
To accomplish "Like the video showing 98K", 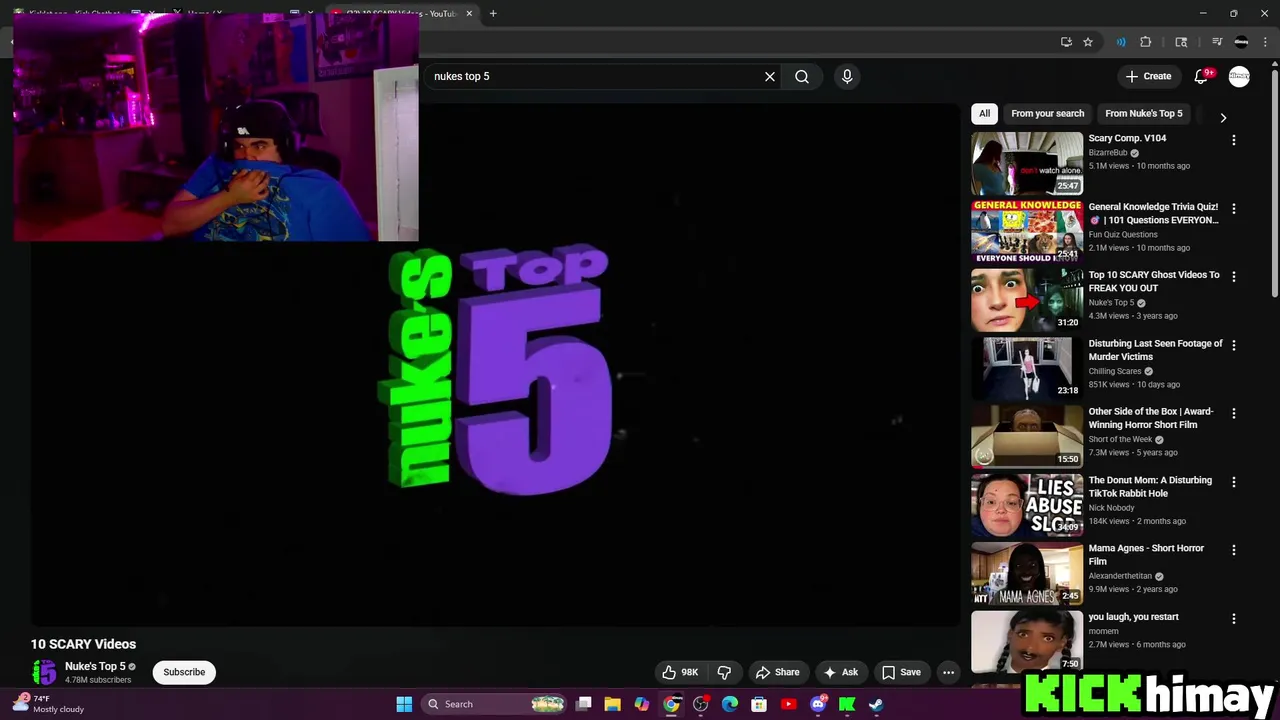I will click(680, 672).
